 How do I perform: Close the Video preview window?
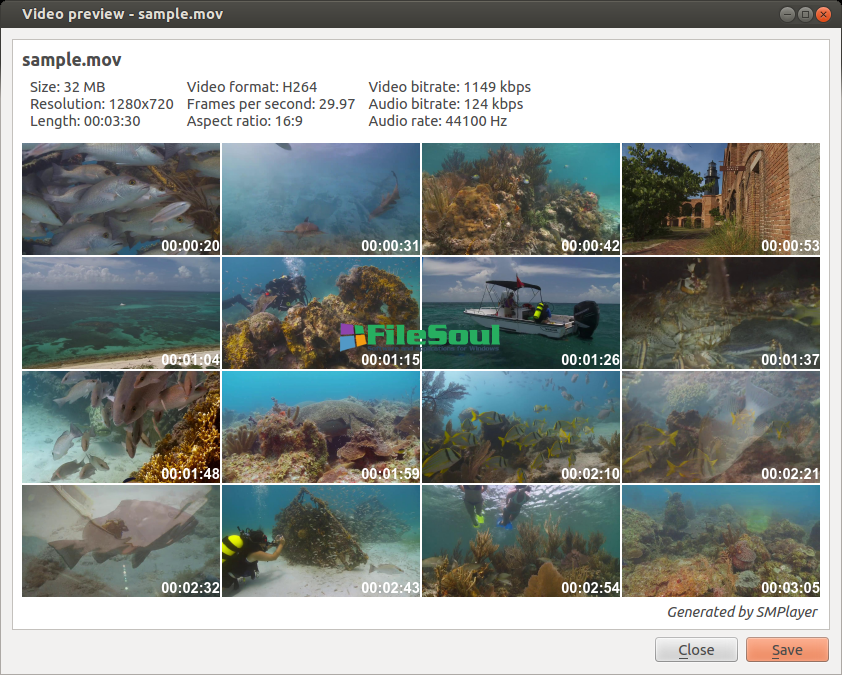[x=823, y=15]
